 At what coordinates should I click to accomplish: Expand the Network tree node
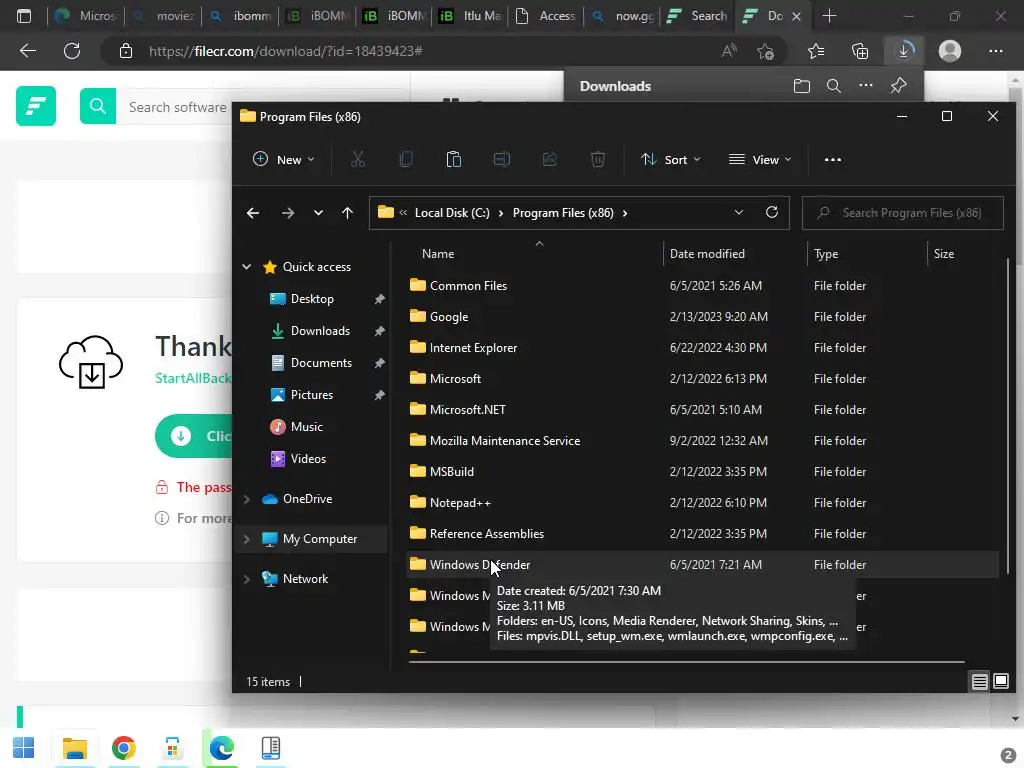[x=247, y=579]
